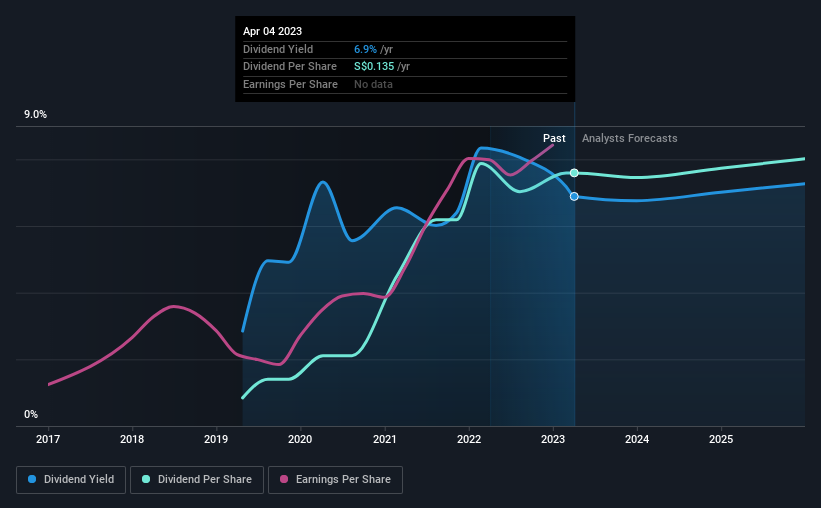This screenshot has width=821, height=508.
Task: Click the 2019 x-axis label
Action: tap(216, 439)
